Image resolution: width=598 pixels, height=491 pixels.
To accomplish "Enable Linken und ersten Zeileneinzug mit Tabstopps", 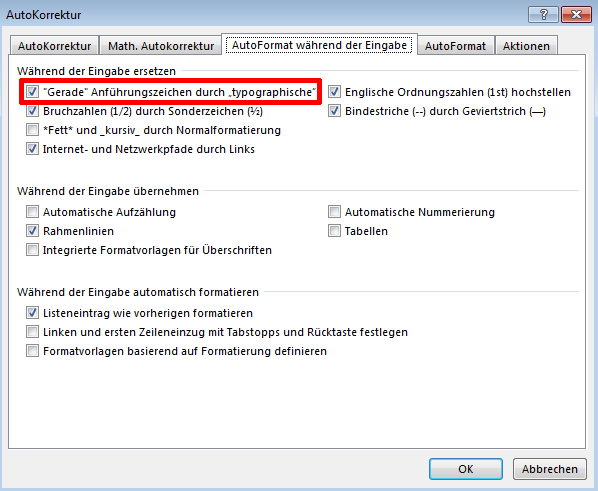I will click(32, 332).
